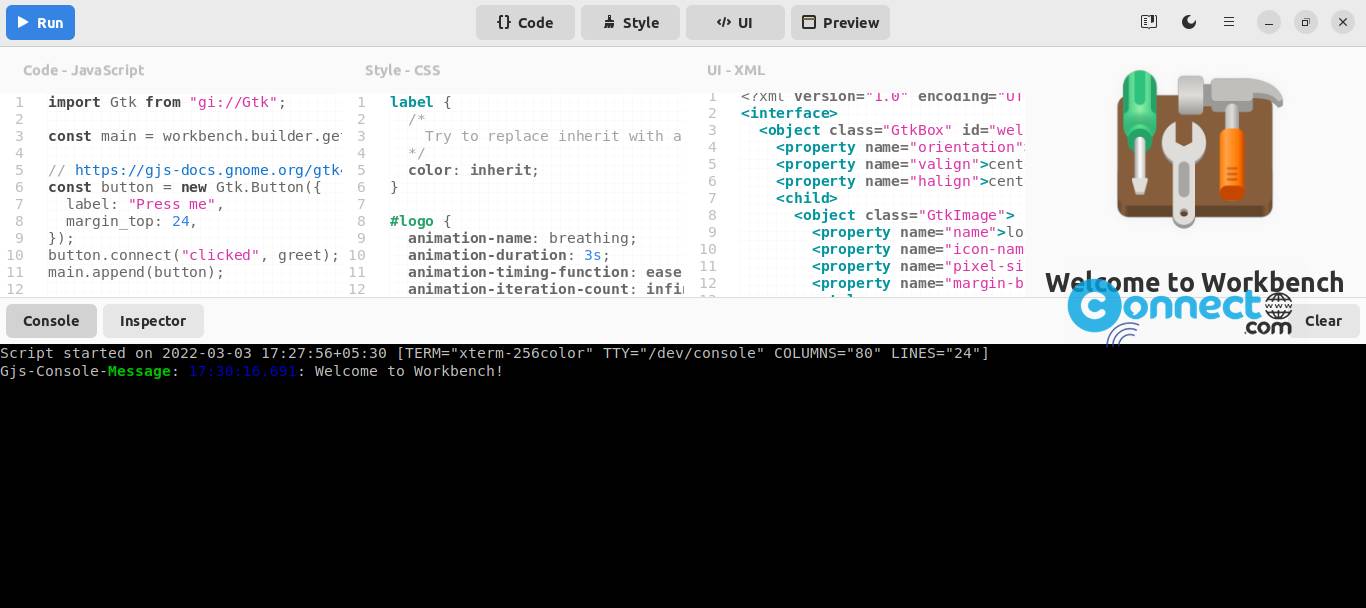1366x608 pixels.
Task: Close the Workbench window
Action: [1343, 22]
